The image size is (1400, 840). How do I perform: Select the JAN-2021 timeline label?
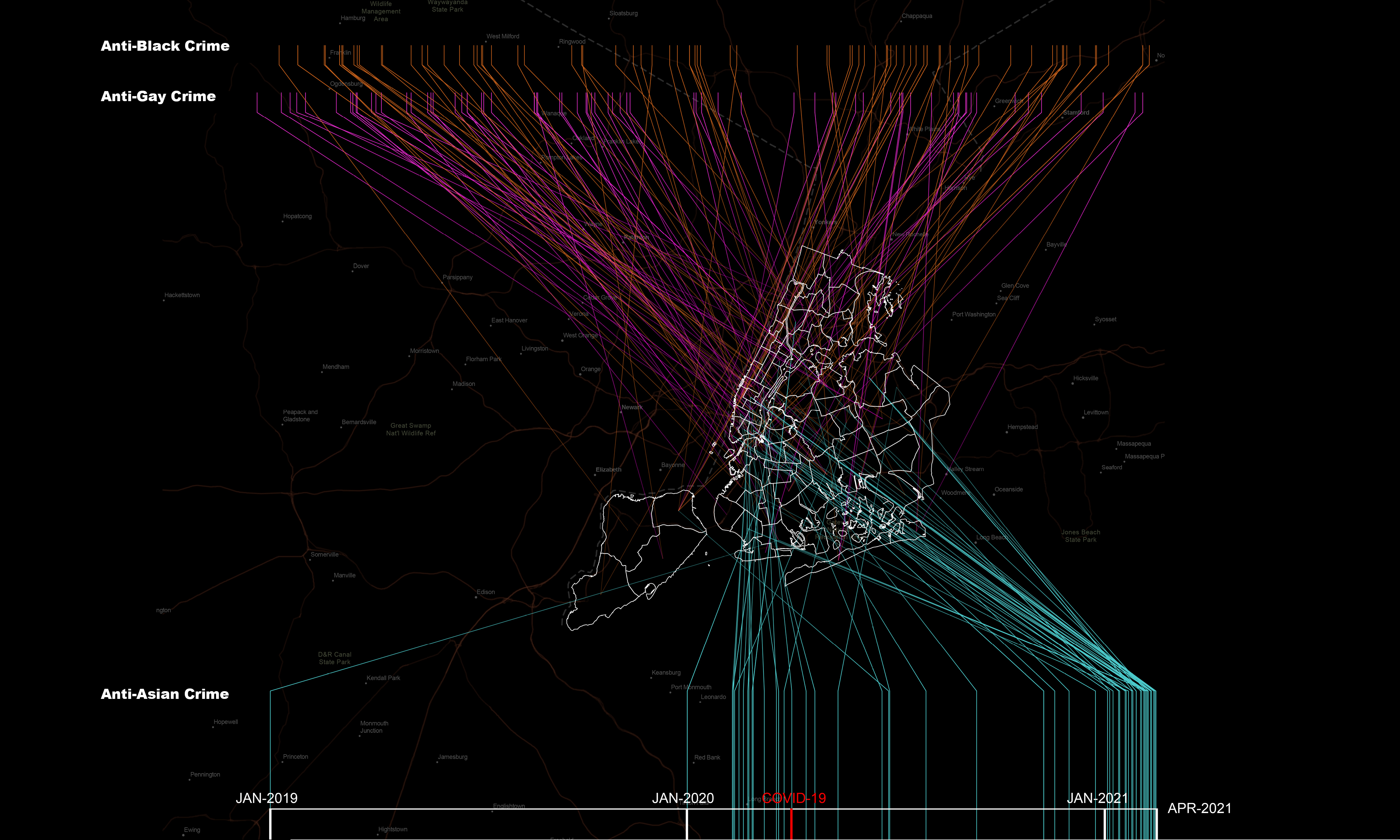coord(1097,798)
